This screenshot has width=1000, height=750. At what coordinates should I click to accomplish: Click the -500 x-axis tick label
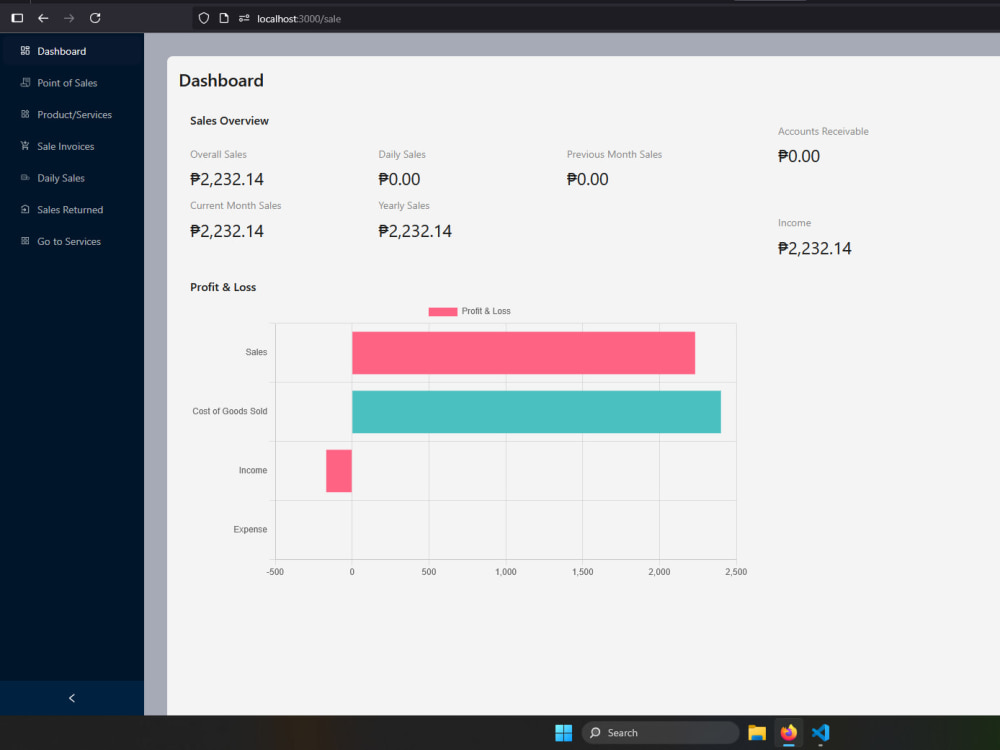(x=275, y=572)
